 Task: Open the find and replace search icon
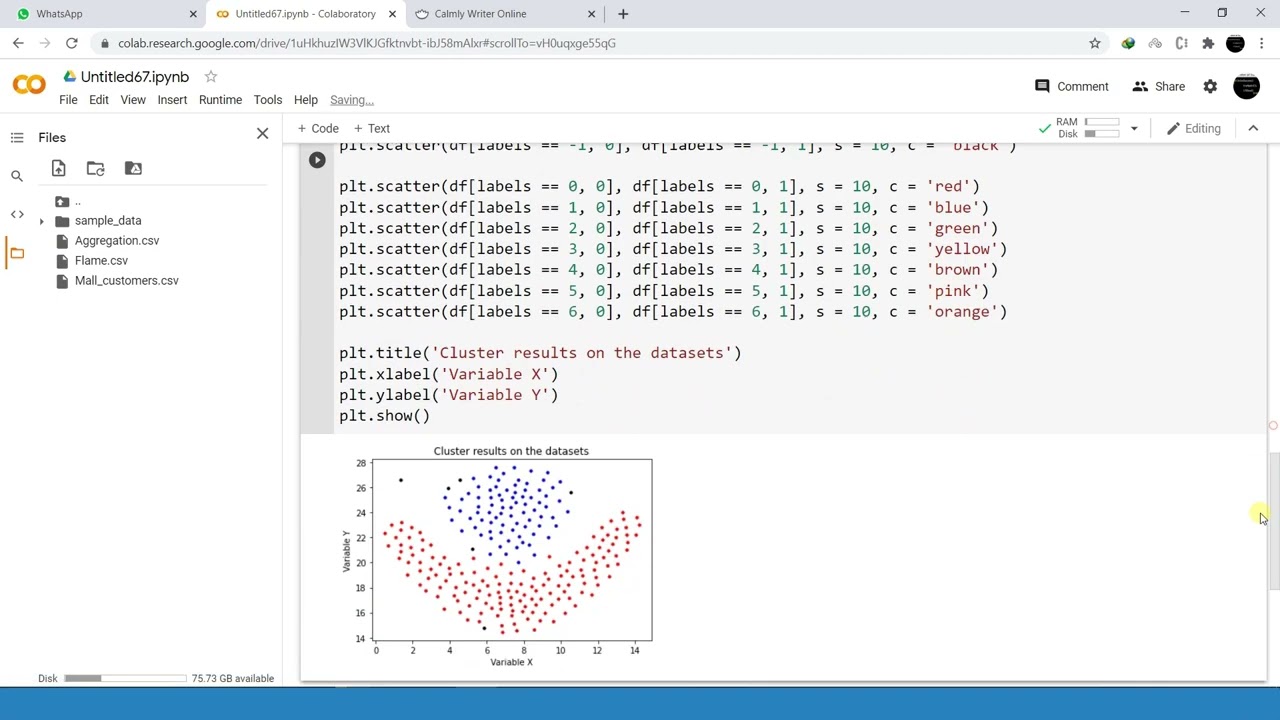point(17,176)
